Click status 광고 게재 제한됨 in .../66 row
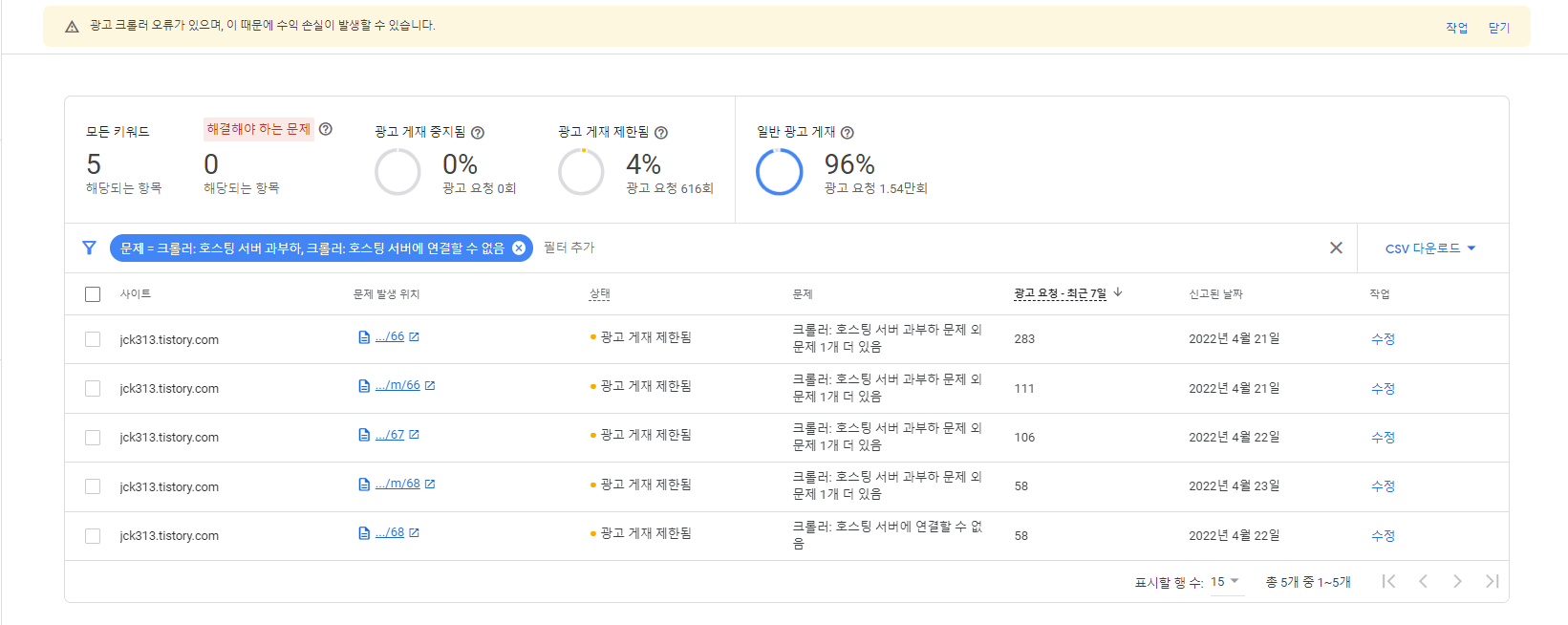 pyautogui.click(x=645, y=337)
